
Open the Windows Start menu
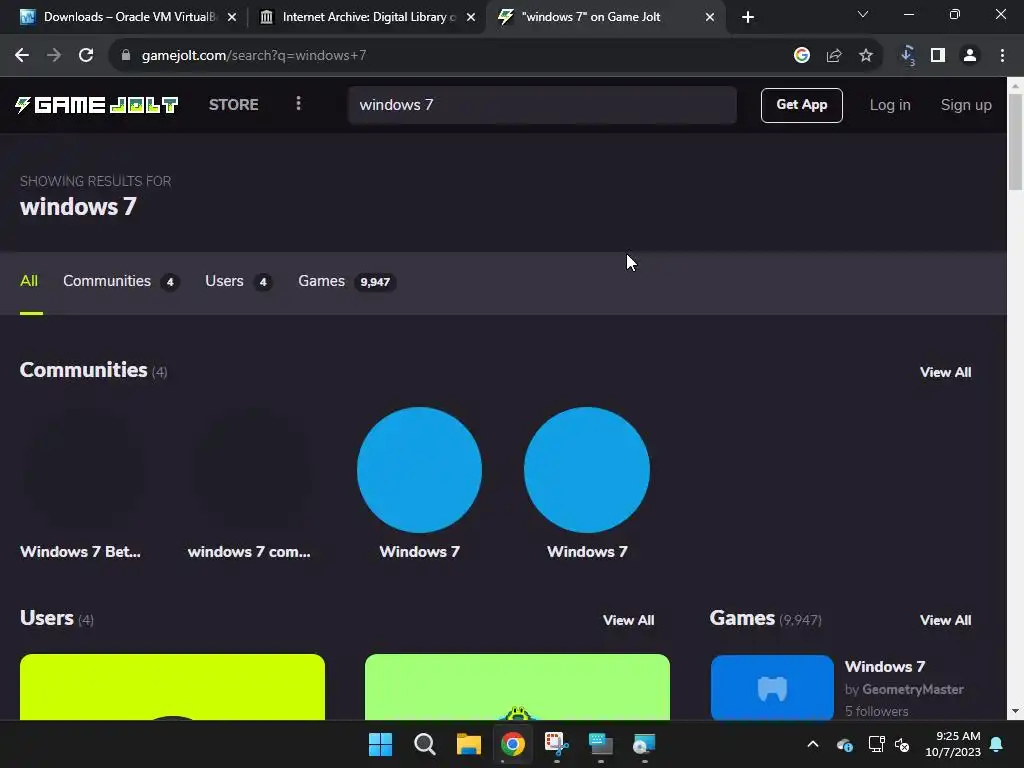(381, 744)
